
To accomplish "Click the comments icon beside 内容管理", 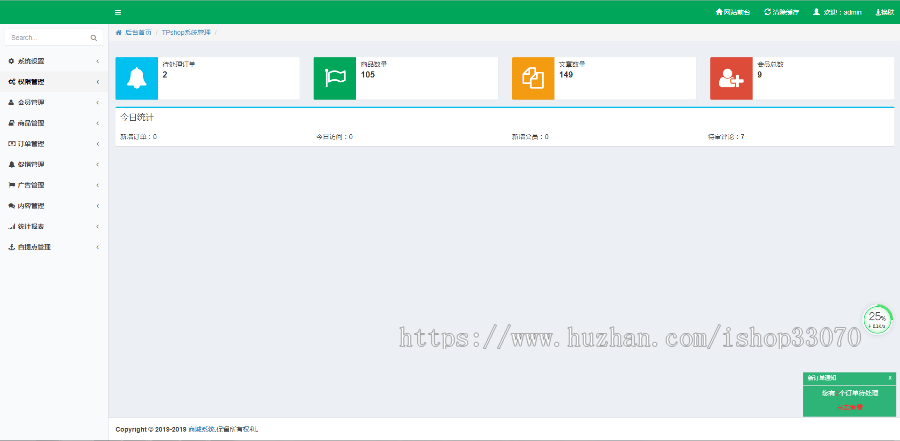I will [x=11, y=206].
